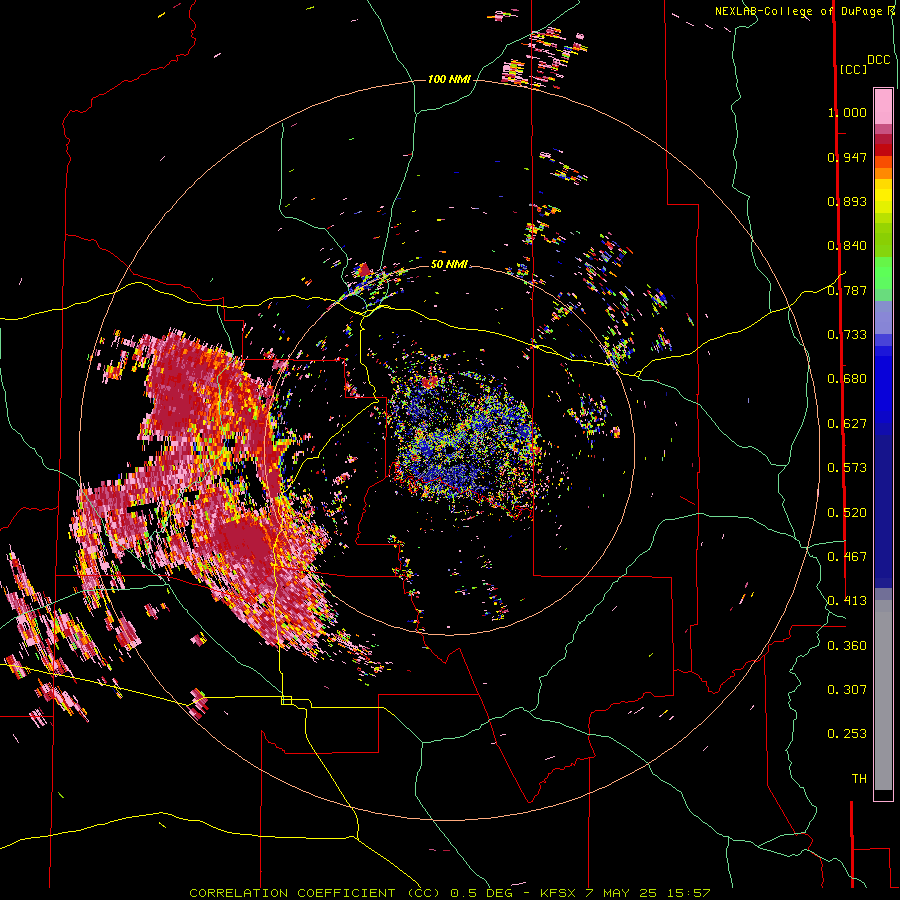Image resolution: width=900 pixels, height=900 pixels.
Task: Select the 0.947 scale value
Action: (847, 157)
